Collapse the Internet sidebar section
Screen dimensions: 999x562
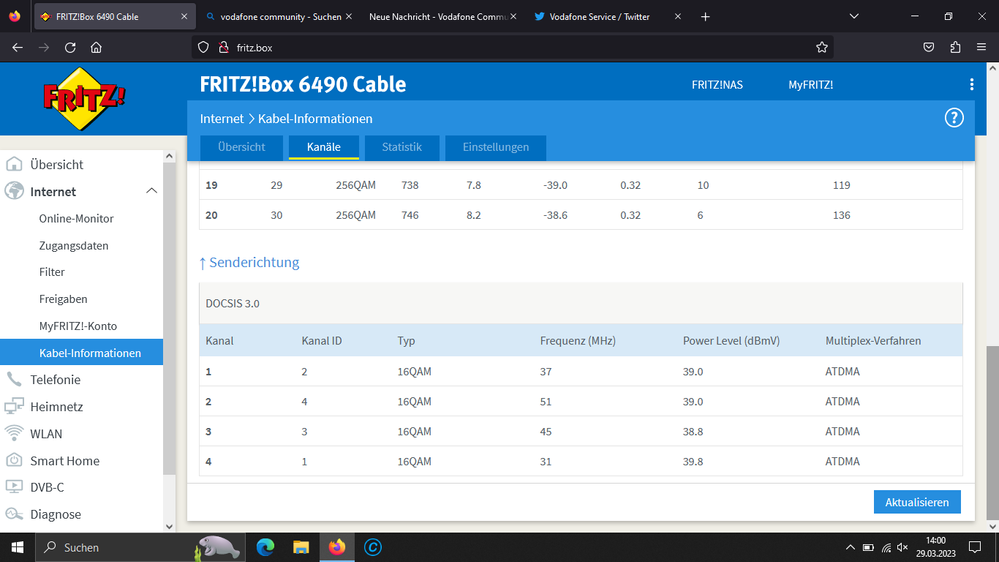(x=151, y=191)
